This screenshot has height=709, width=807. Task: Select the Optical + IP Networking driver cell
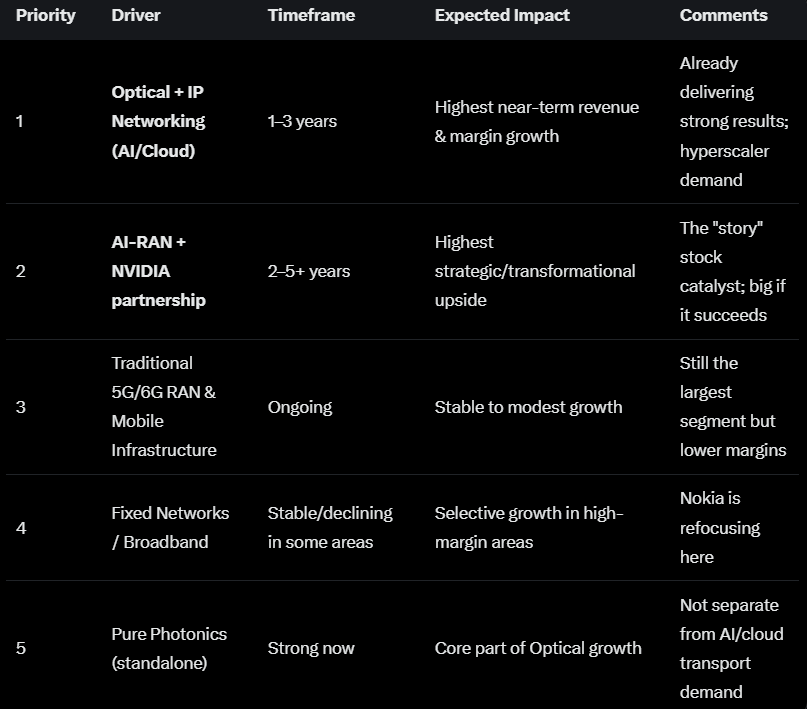click(158, 121)
